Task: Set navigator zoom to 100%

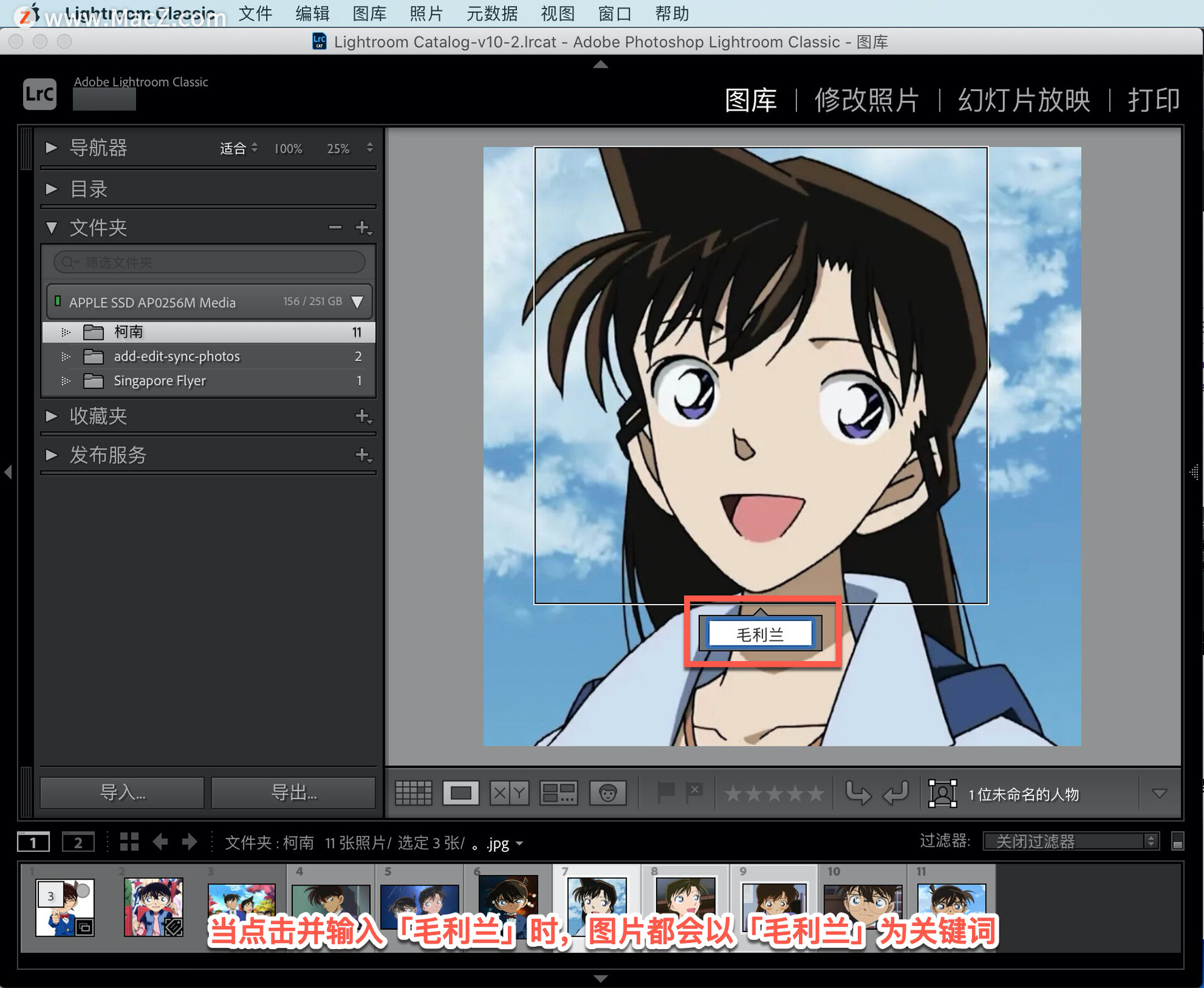Action: (288, 149)
